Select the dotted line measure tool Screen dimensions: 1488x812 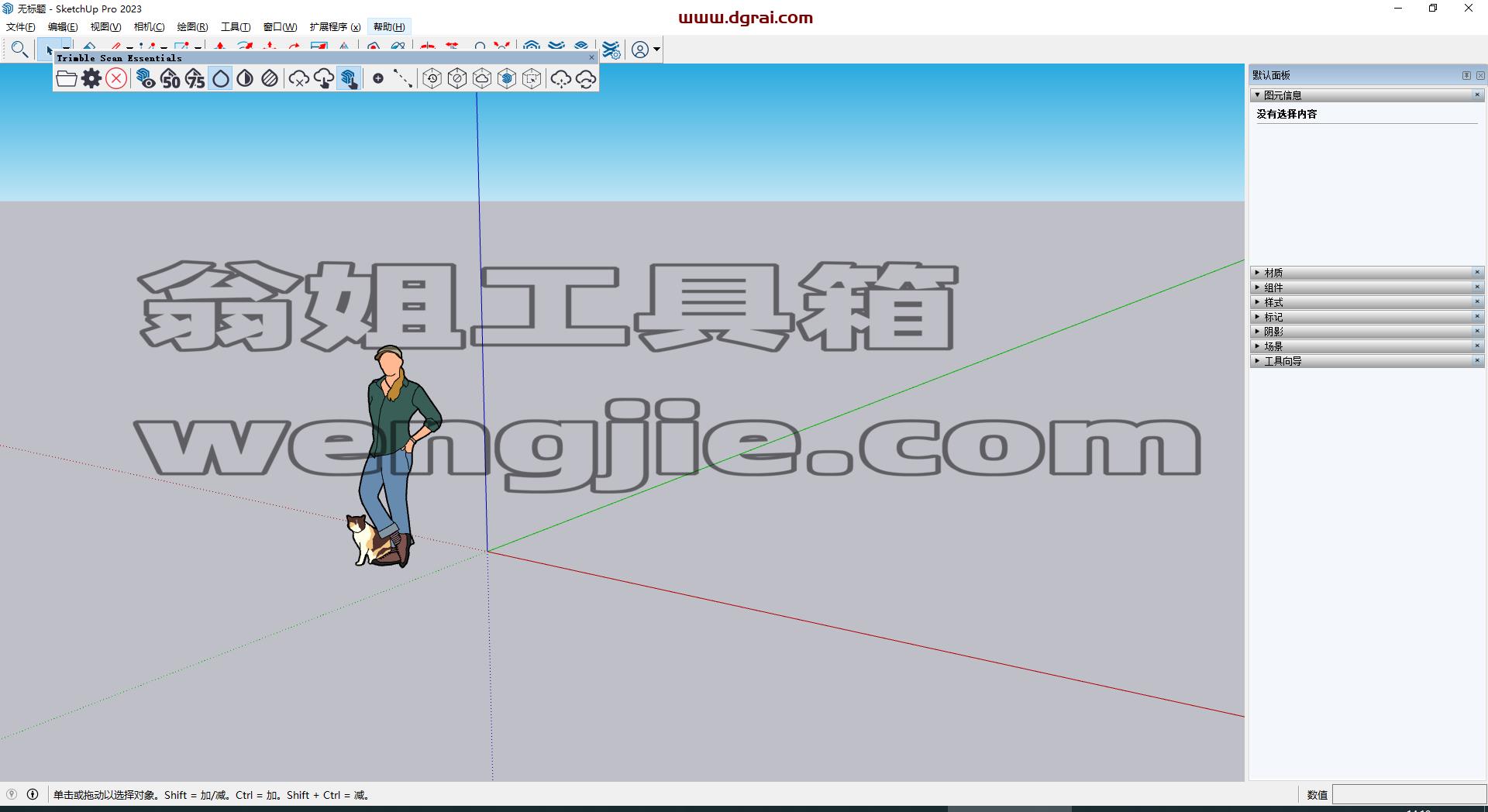click(x=402, y=78)
